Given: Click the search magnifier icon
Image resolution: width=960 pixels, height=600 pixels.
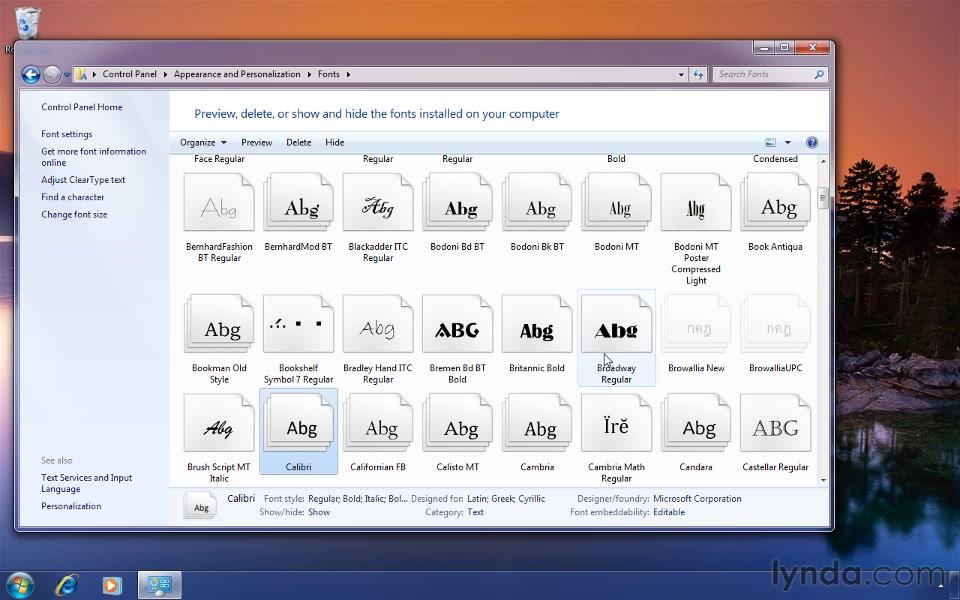Looking at the screenshot, I should (819, 74).
